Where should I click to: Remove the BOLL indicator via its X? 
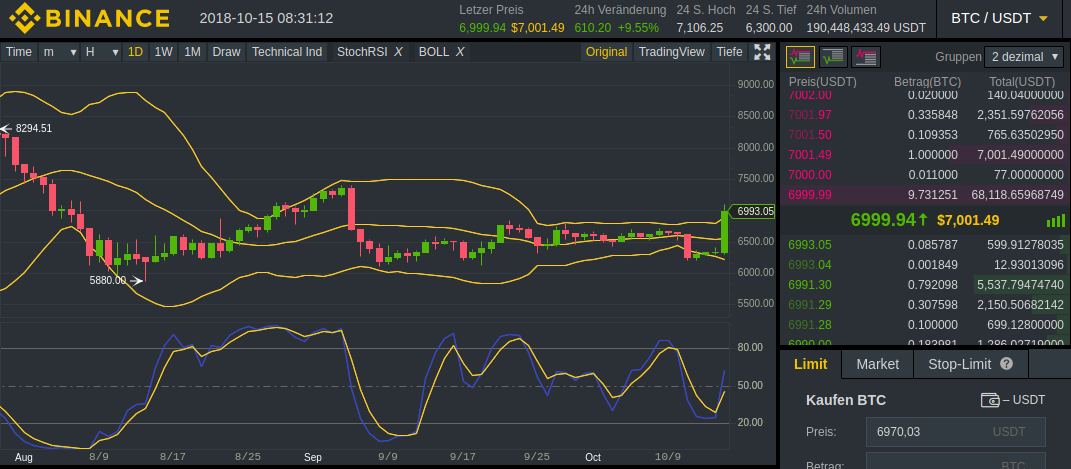pos(460,52)
